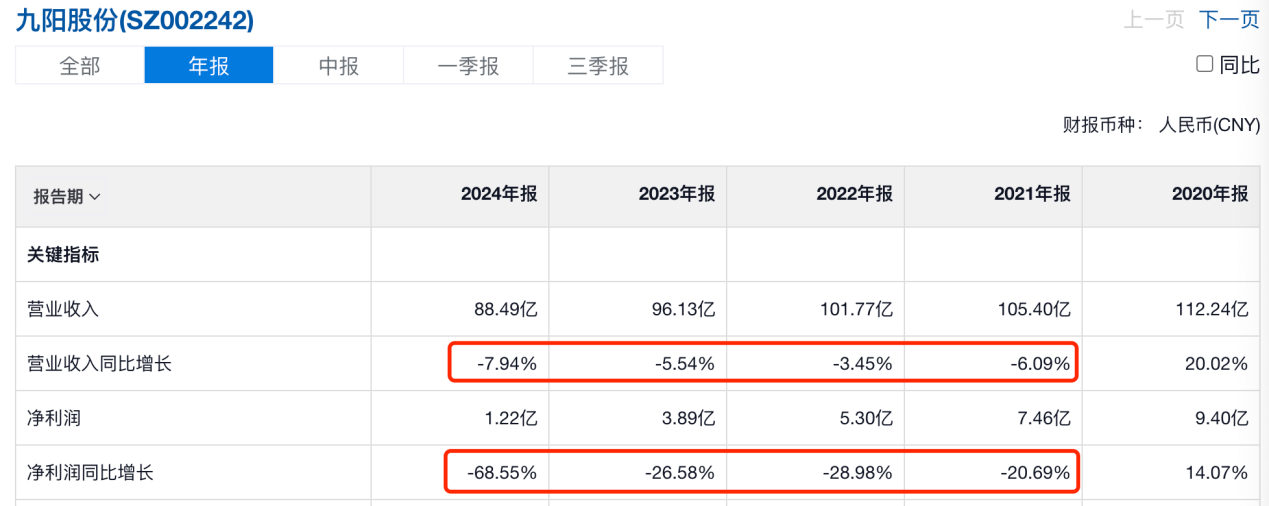Image resolution: width=1269 pixels, height=506 pixels.
Task: Click the 上一页 link
Action: 1154,20
